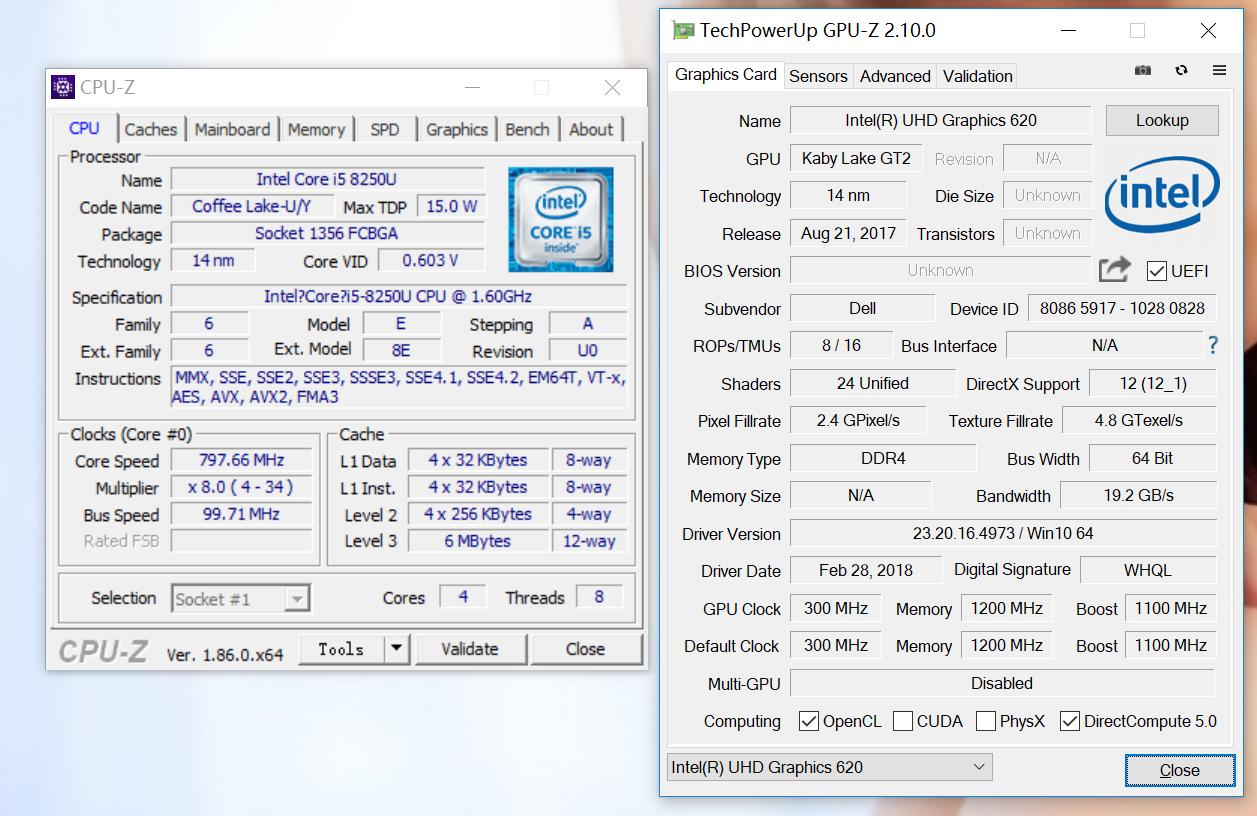
Task: Enable the CUDA computing checkbox
Action: click(x=903, y=721)
